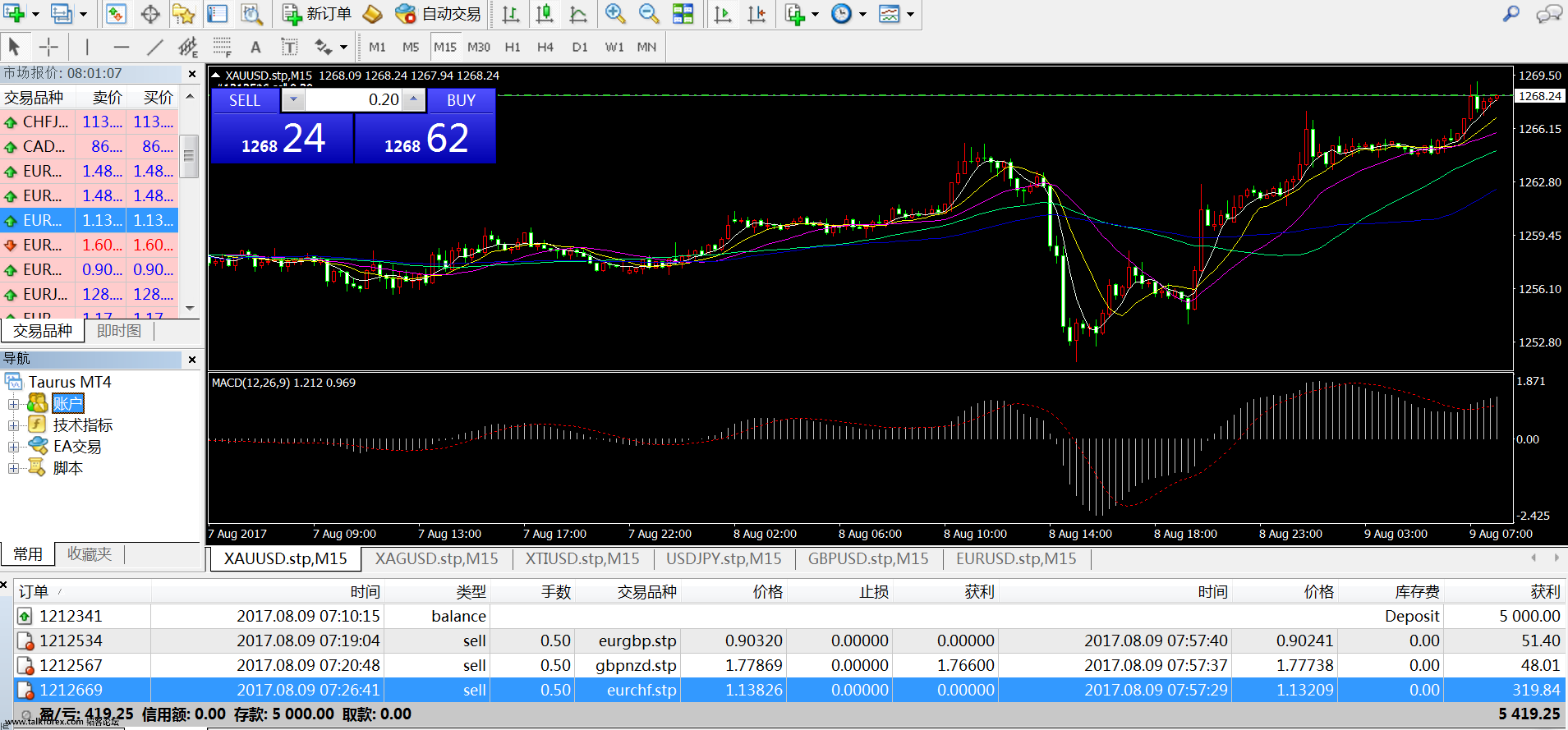Open XTIUSD.stp,M15 chart tab
The width and height of the screenshot is (1568, 730).
(582, 558)
